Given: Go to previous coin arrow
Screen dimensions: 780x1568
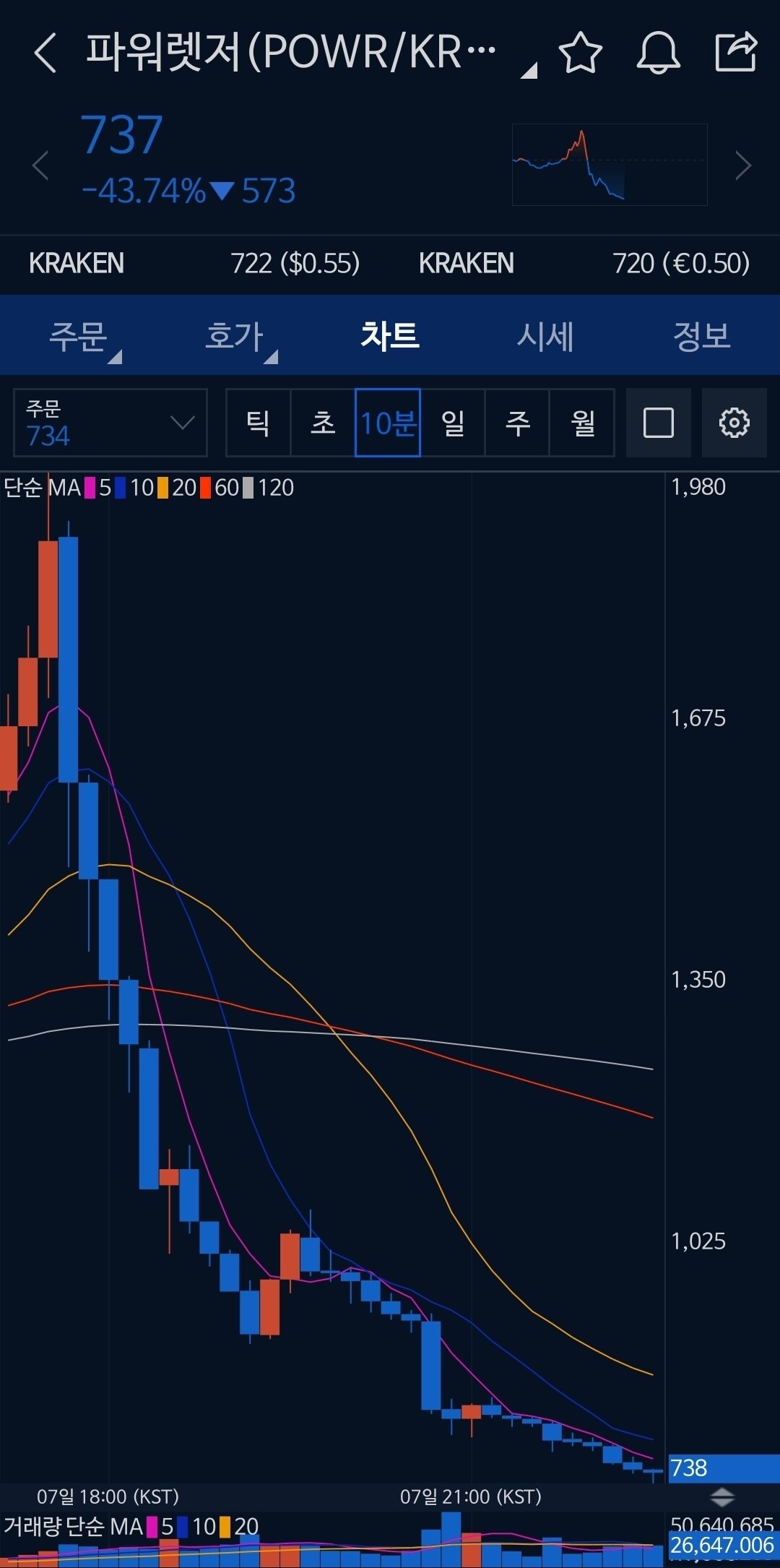Looking at the screenshot, I should (40, 165).
